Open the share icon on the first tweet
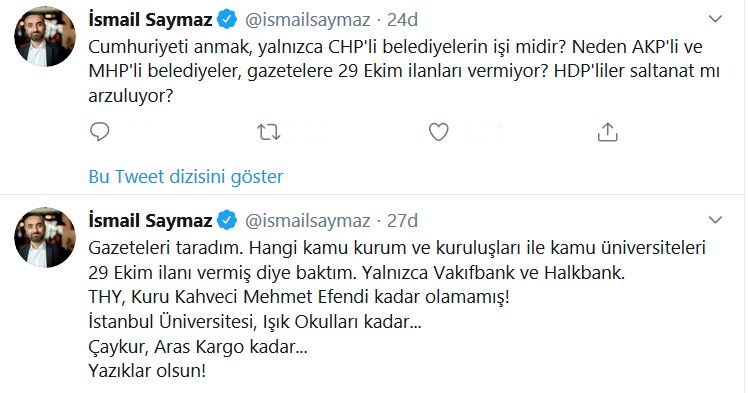The width and height of the screenshot is (748, 393). click(x=607, y=132)
